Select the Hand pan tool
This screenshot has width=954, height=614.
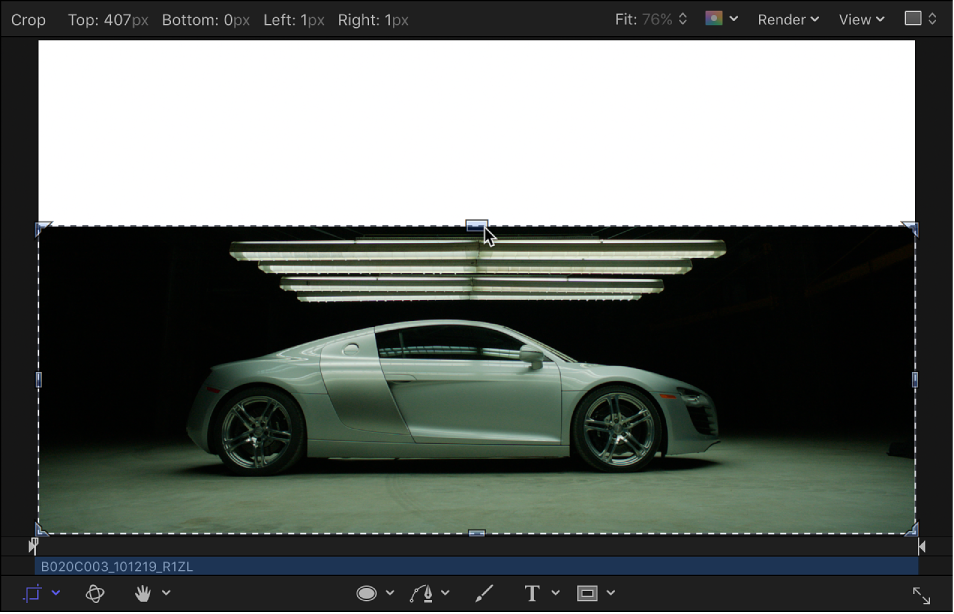point(143,592)
